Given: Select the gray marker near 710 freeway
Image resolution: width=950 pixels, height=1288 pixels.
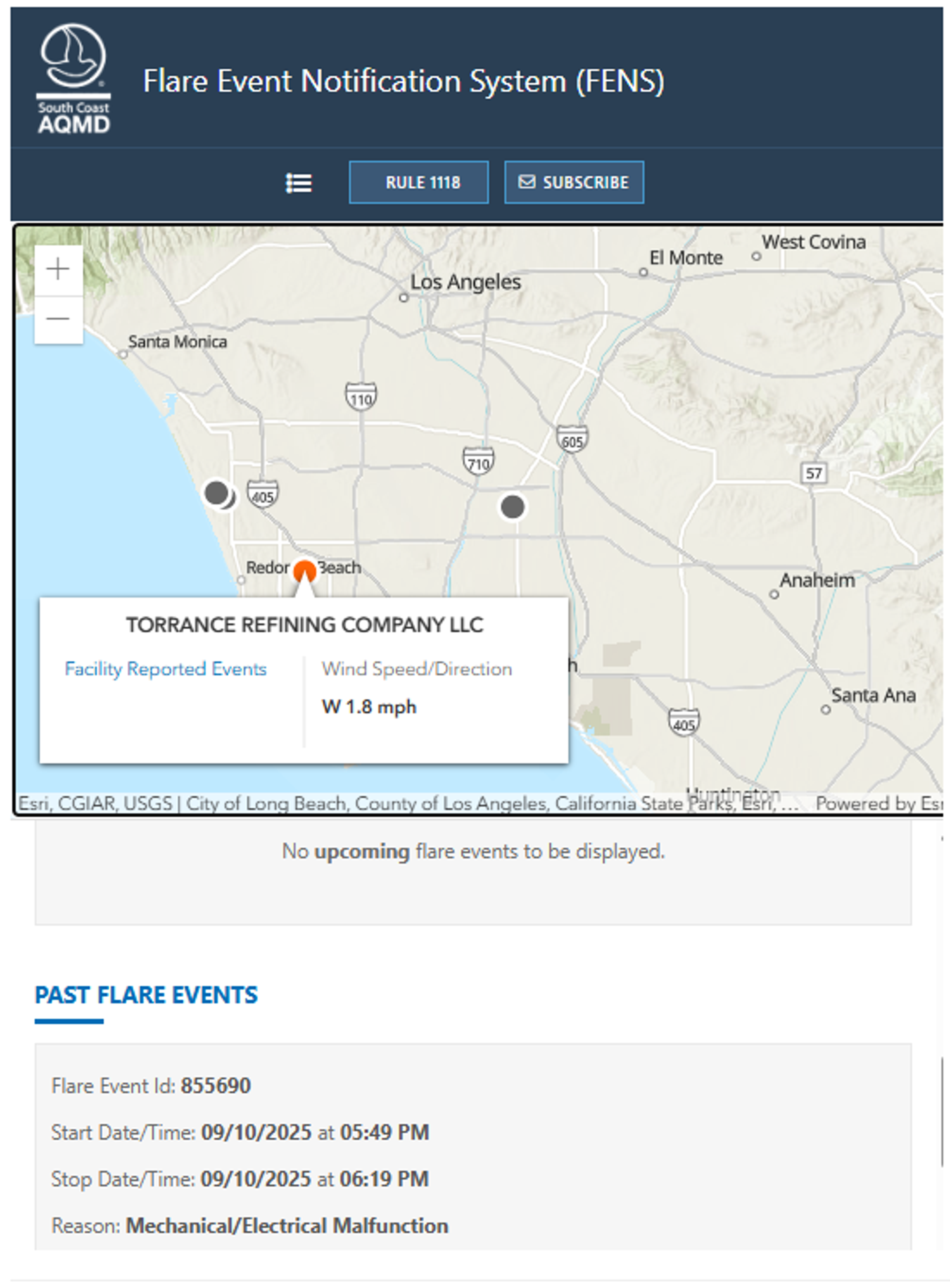Looking at the screenshot, I should click(512, 507).
